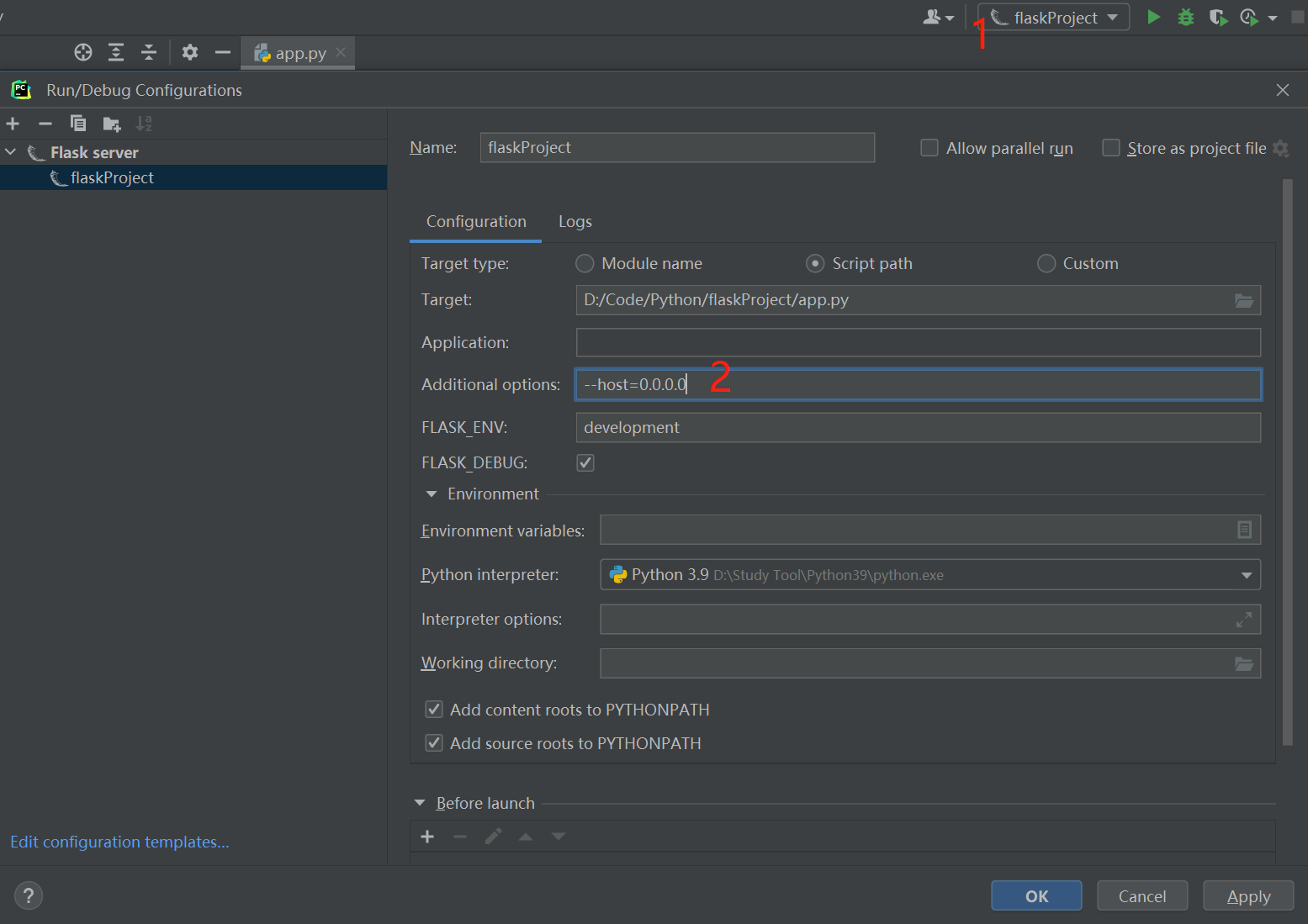Enable Allow parallel run checkbox

[929, 148]
